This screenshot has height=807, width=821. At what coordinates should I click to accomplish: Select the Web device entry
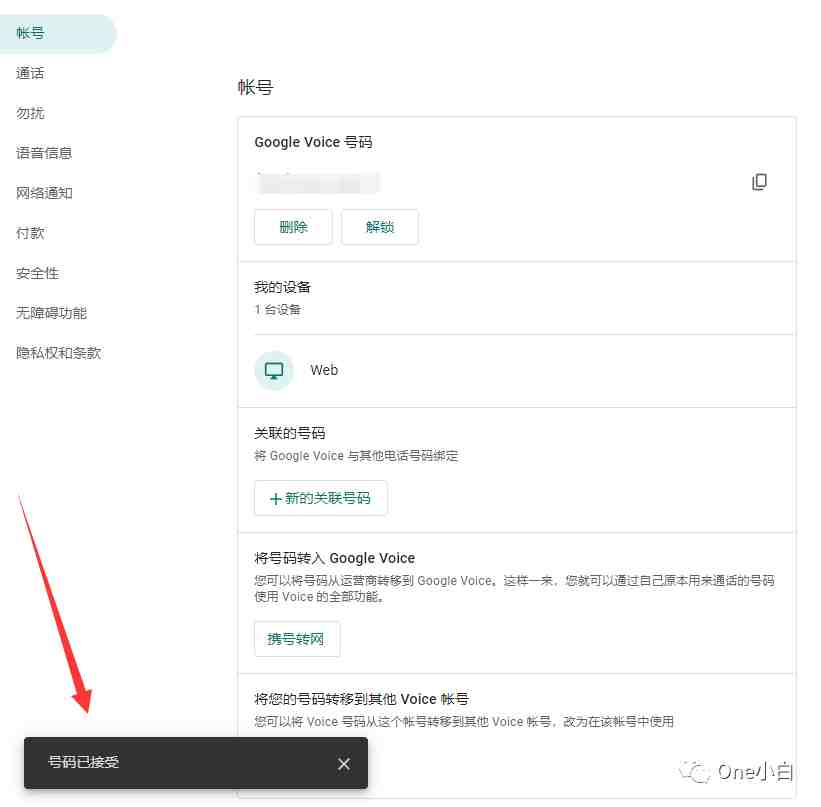pos(517,370)
